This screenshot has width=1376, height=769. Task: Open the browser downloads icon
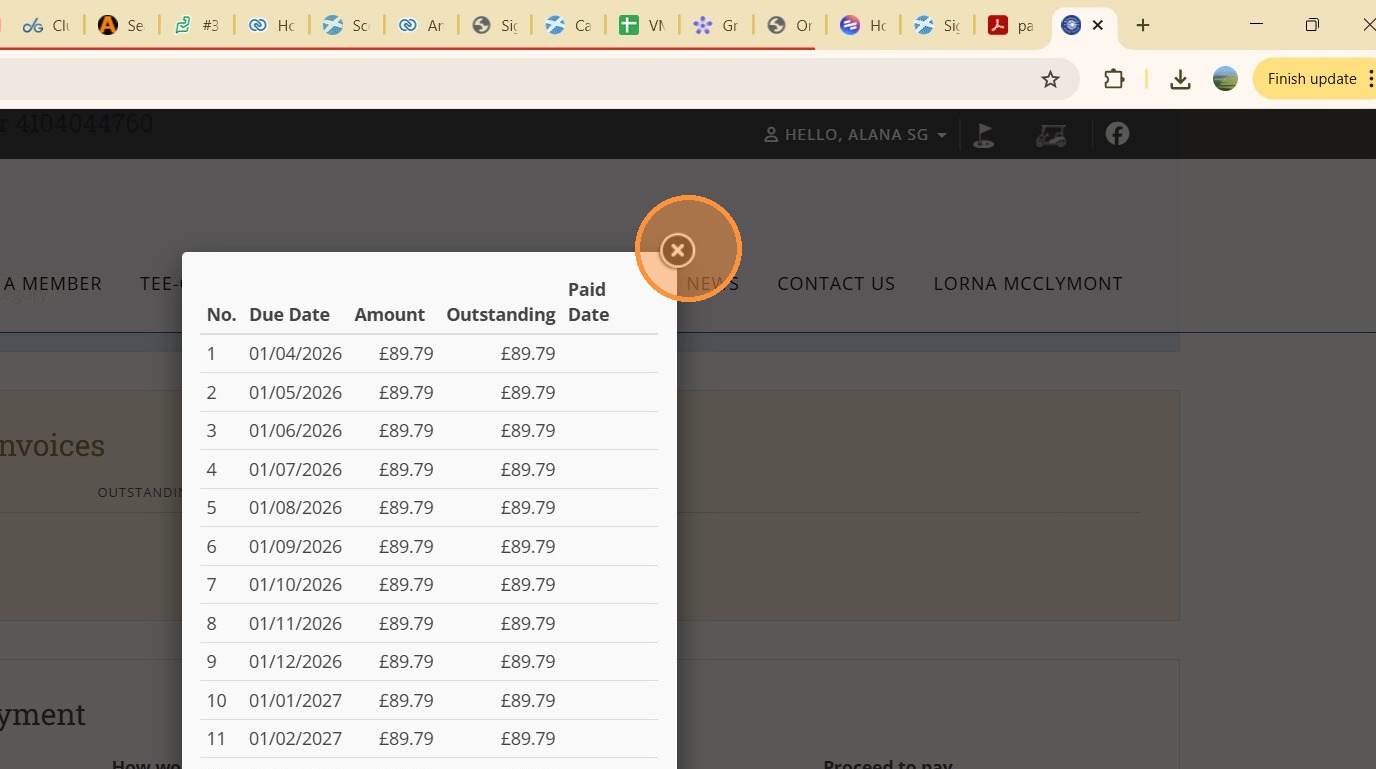[x=1180, y=79]
